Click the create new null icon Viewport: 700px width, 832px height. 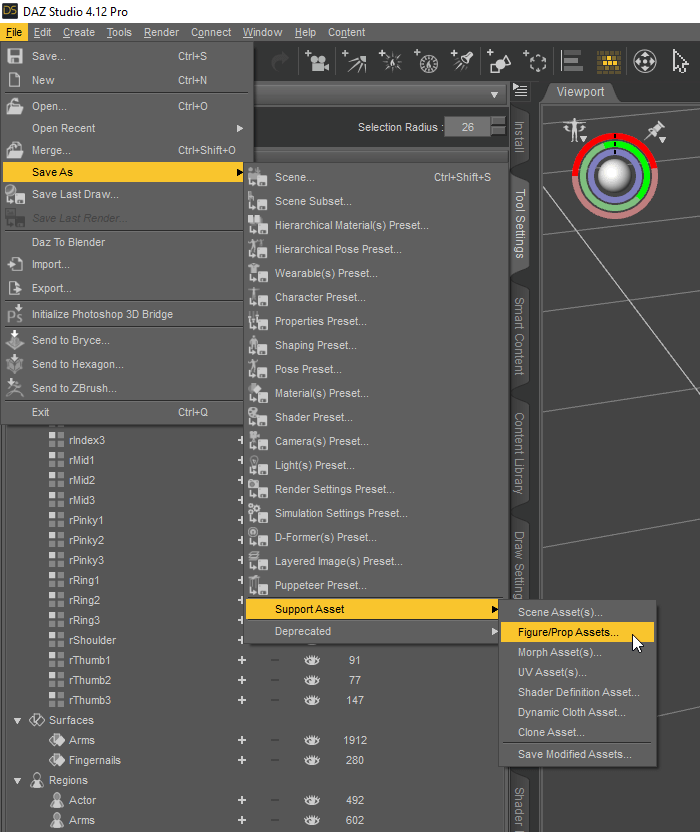(535, 62)
